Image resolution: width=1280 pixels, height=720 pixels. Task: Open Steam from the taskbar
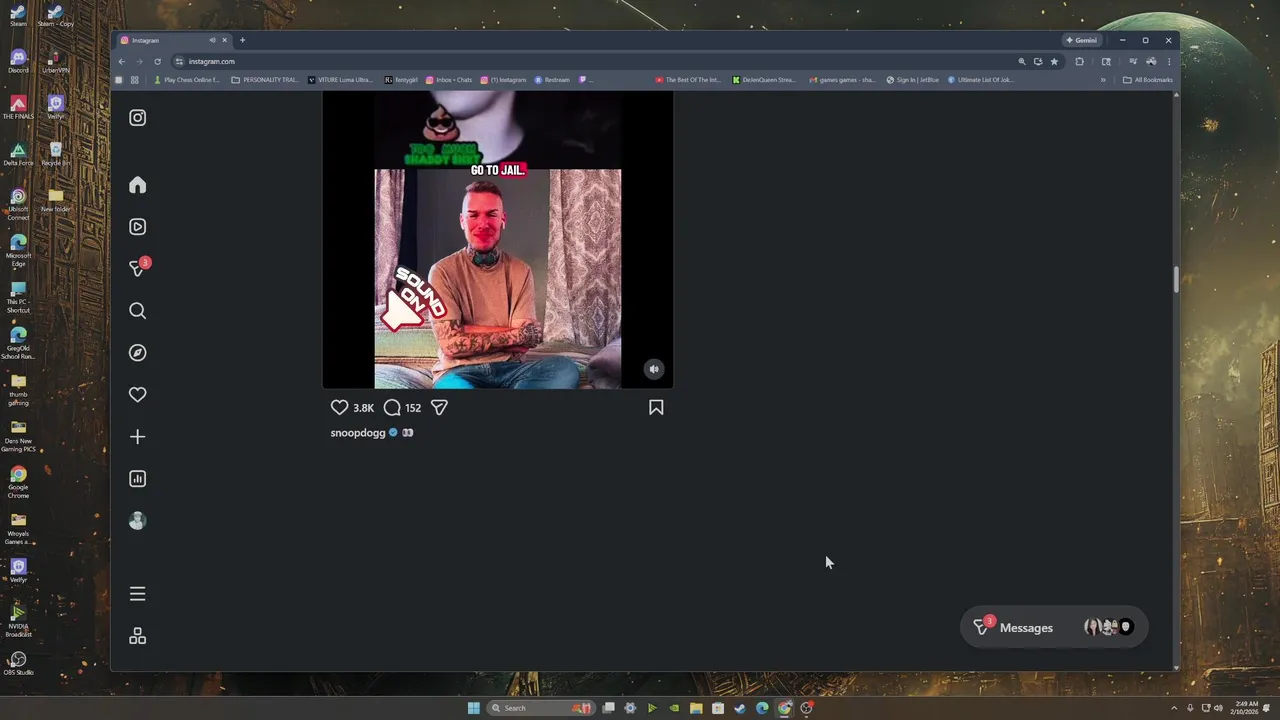pos(740,708)
